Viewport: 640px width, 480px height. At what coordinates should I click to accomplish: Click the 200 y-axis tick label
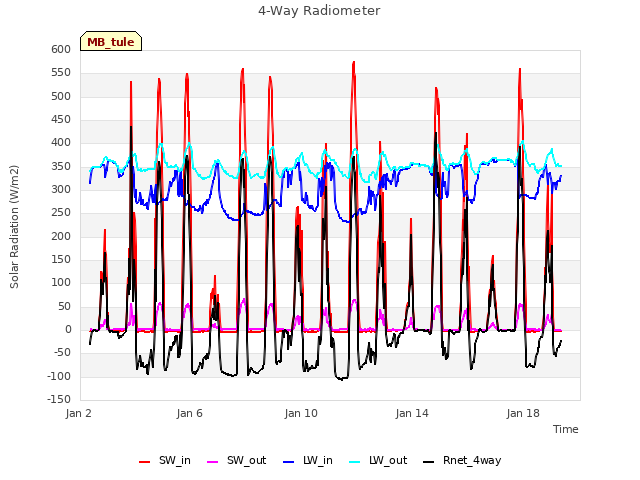pos(61,236)
